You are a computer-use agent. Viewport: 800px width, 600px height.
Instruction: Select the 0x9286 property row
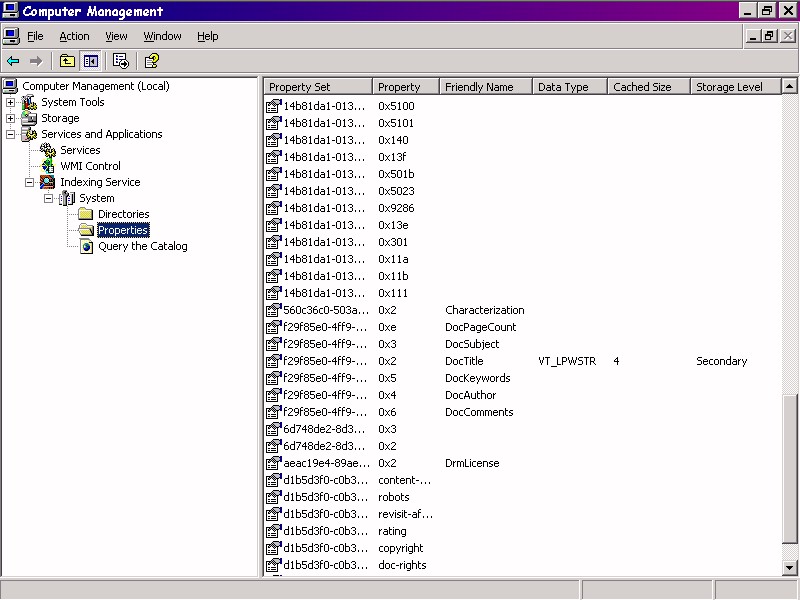click(x=523, y=208)
